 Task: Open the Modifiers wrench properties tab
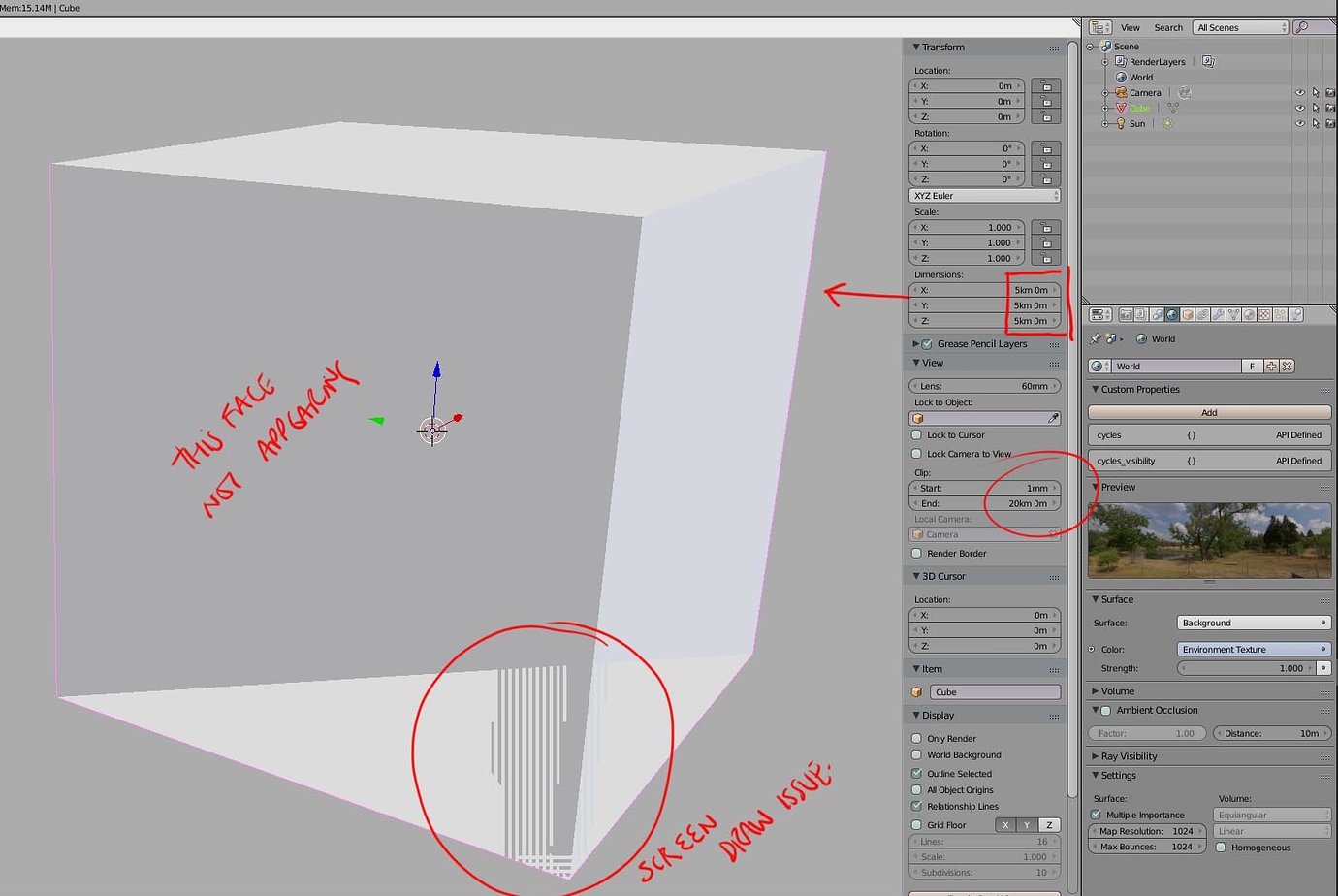[1217, 315]
